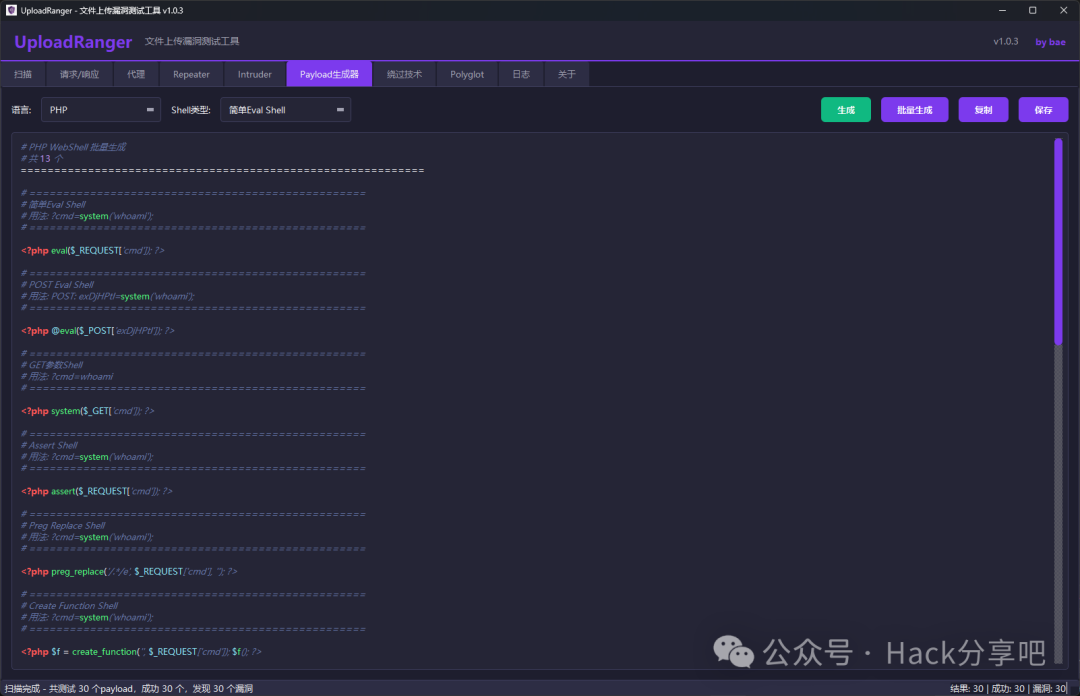Click the create_function payload line
Viewport: 1080px width, 696px height.
[x=141, y=651]
